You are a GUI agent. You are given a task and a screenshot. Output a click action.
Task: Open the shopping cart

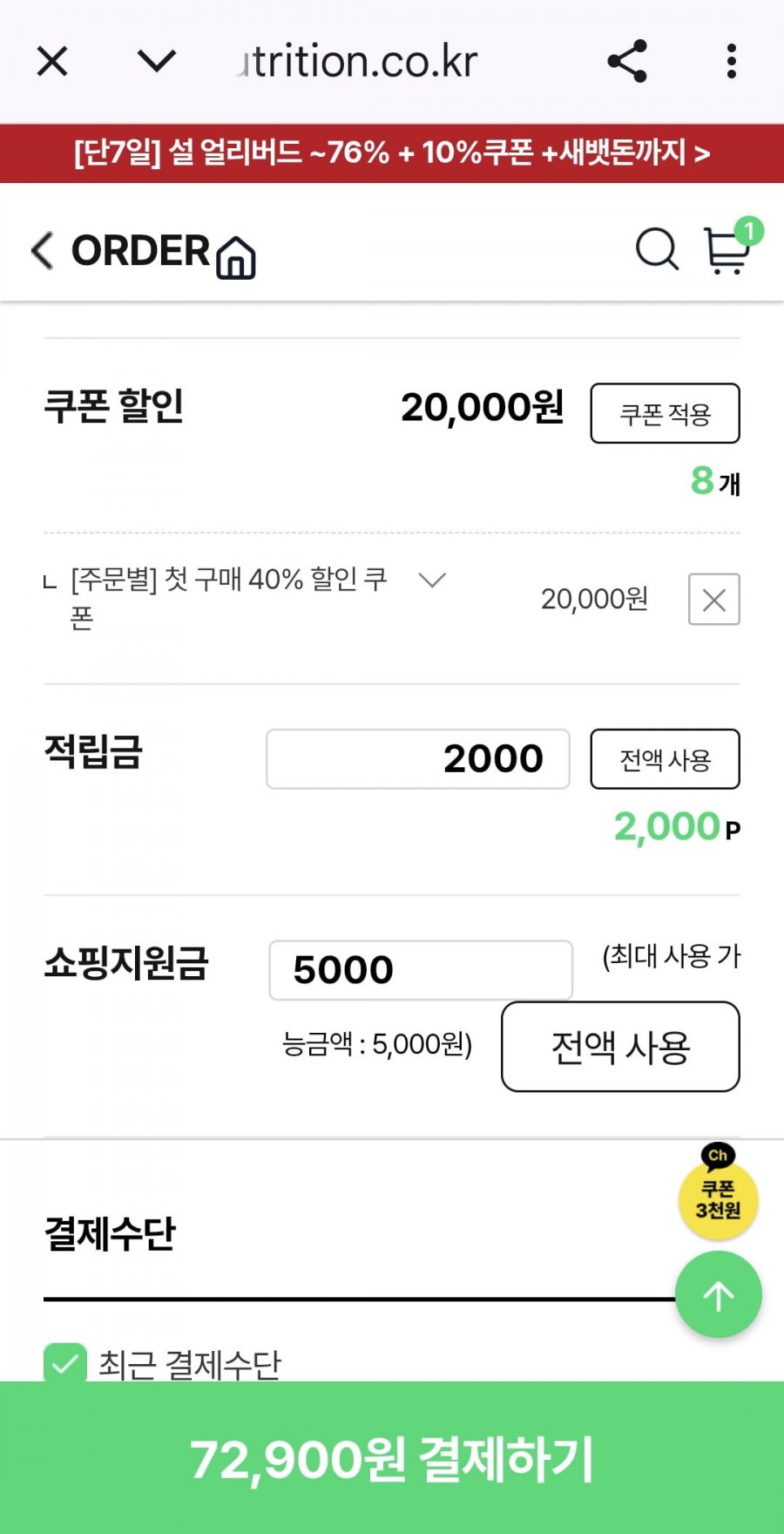727,251
